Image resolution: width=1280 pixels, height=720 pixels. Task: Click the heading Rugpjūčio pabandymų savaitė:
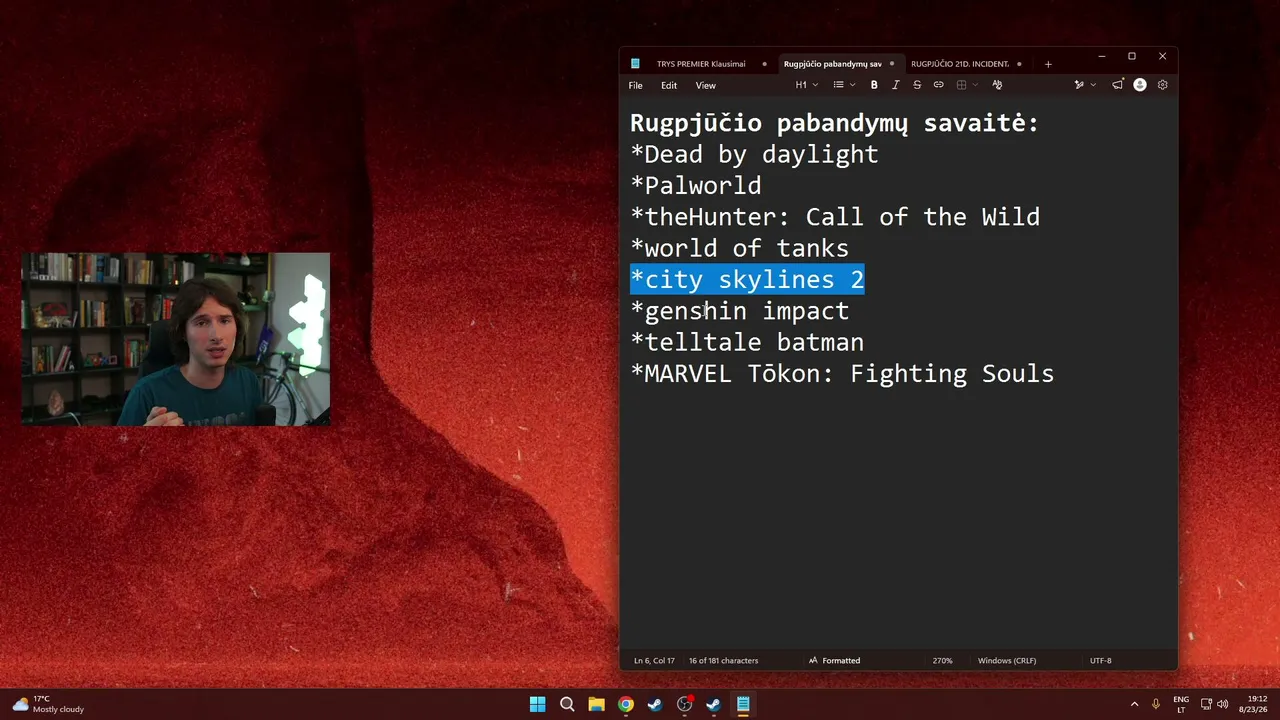coord(835,123)
